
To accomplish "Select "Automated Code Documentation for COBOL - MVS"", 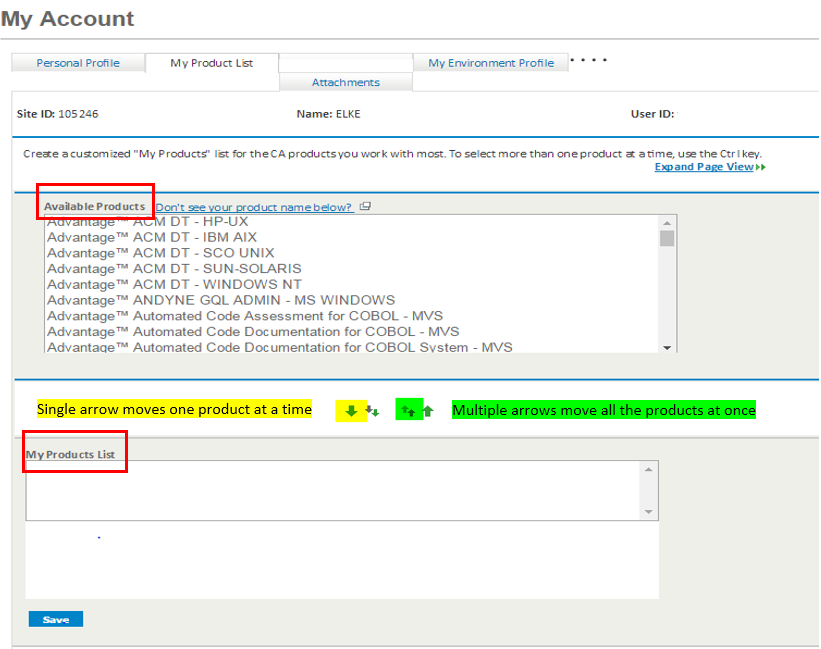I will pyautogui.click(x=352, y=331).
